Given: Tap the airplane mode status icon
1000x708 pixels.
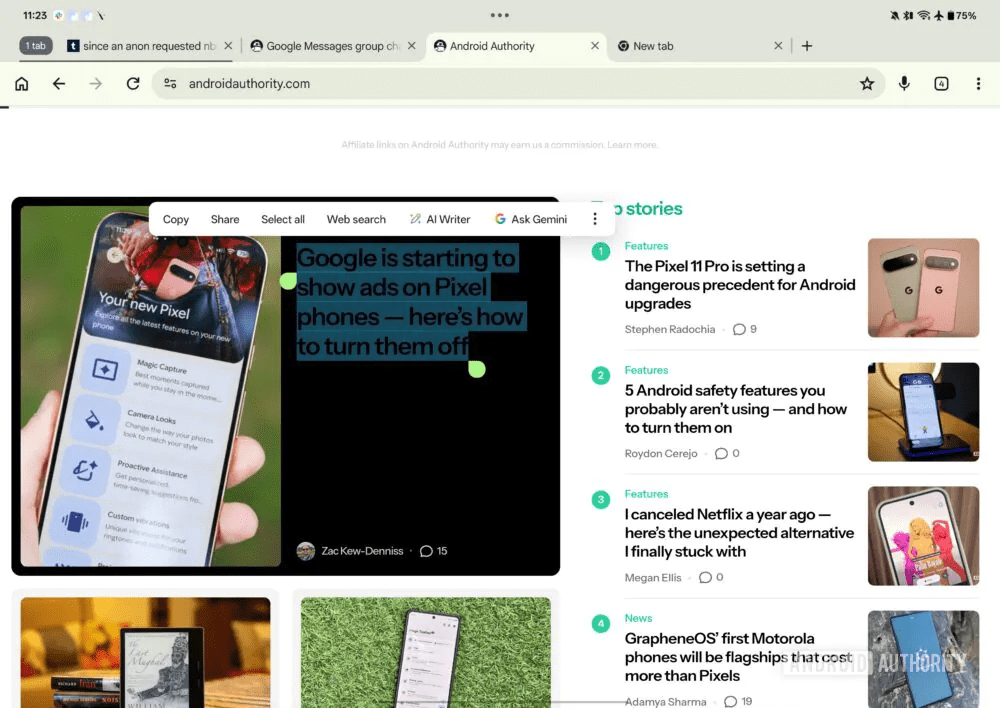Looking at the screenshot, I should [938, 15].
